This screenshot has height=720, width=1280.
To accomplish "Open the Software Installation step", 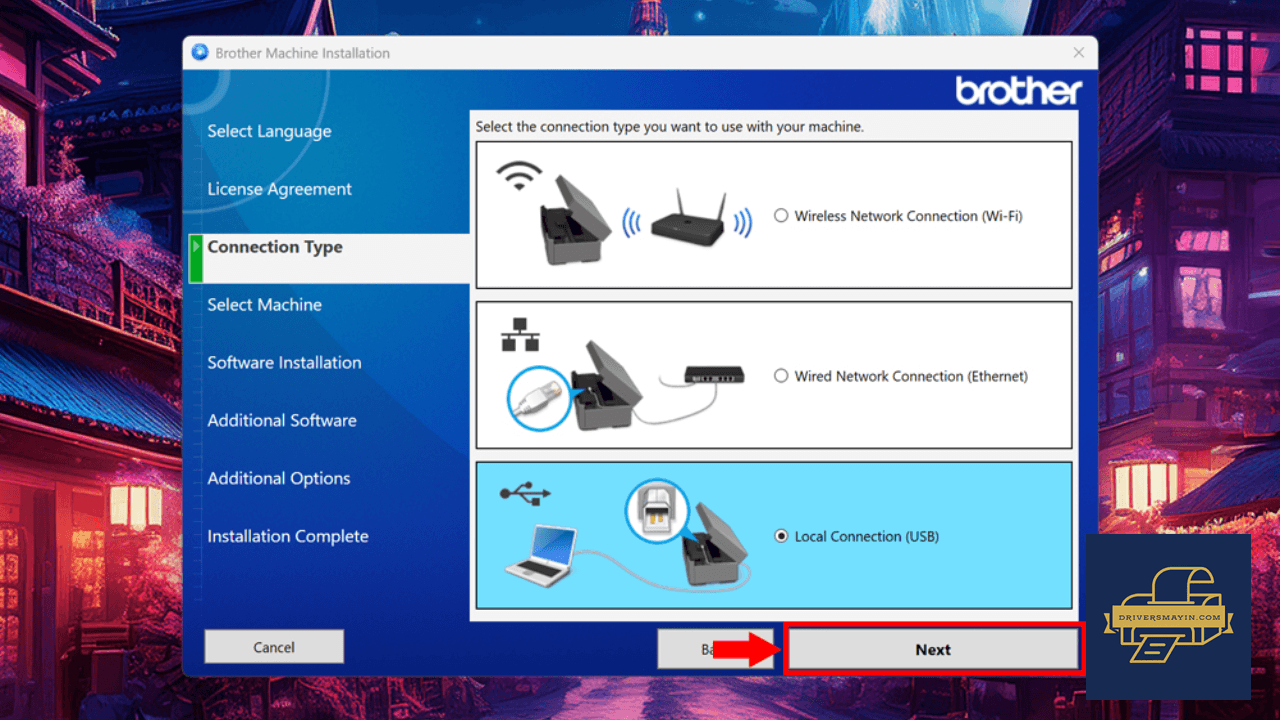I will (284, 363).
